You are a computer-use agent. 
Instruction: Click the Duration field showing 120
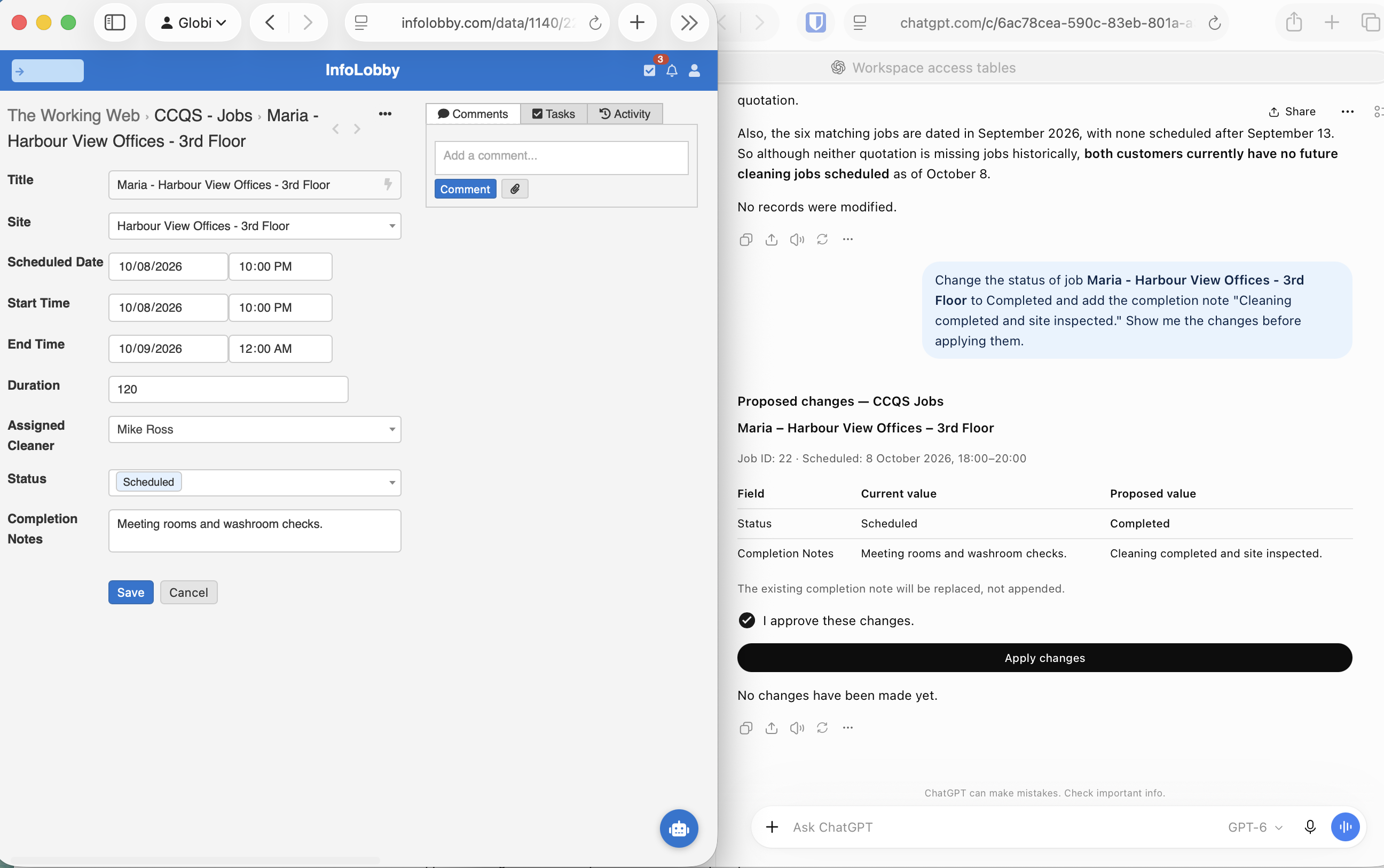pyautogui.click(x=229, y=389)
